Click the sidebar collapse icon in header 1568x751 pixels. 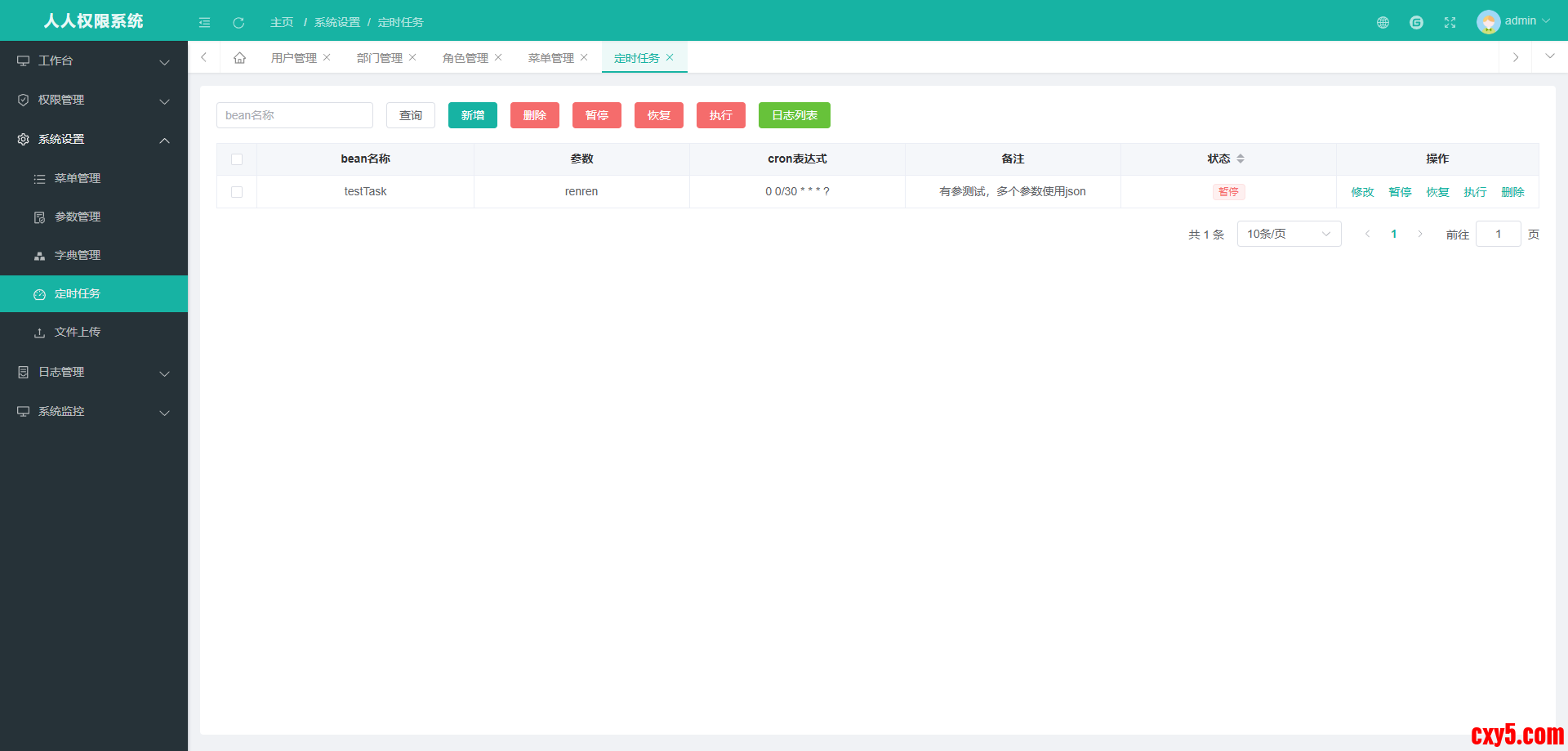204,22
